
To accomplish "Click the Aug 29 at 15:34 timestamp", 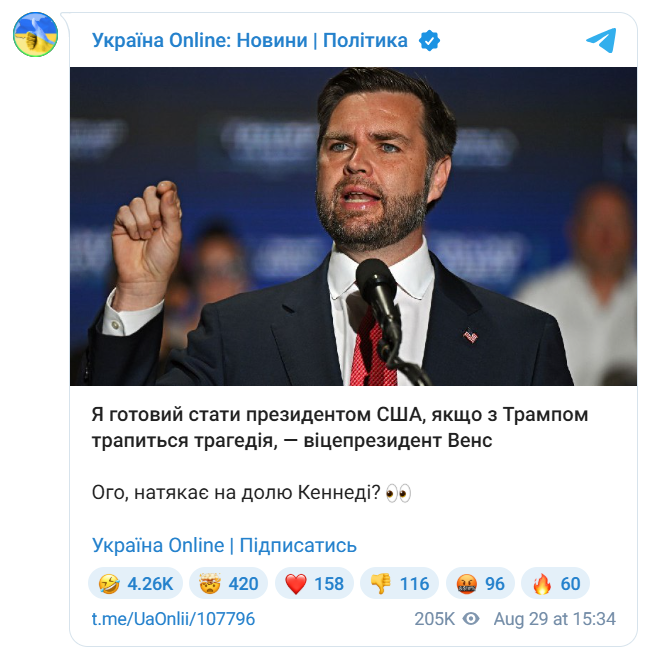I will (x=556, y=619).
